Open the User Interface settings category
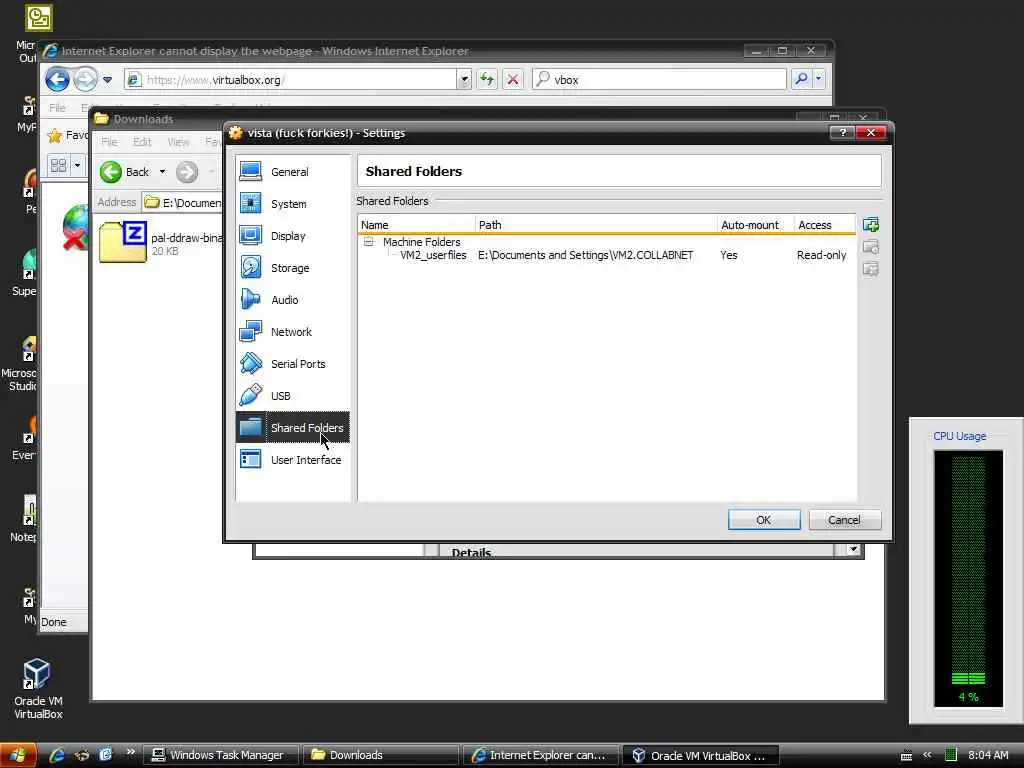 293,460
